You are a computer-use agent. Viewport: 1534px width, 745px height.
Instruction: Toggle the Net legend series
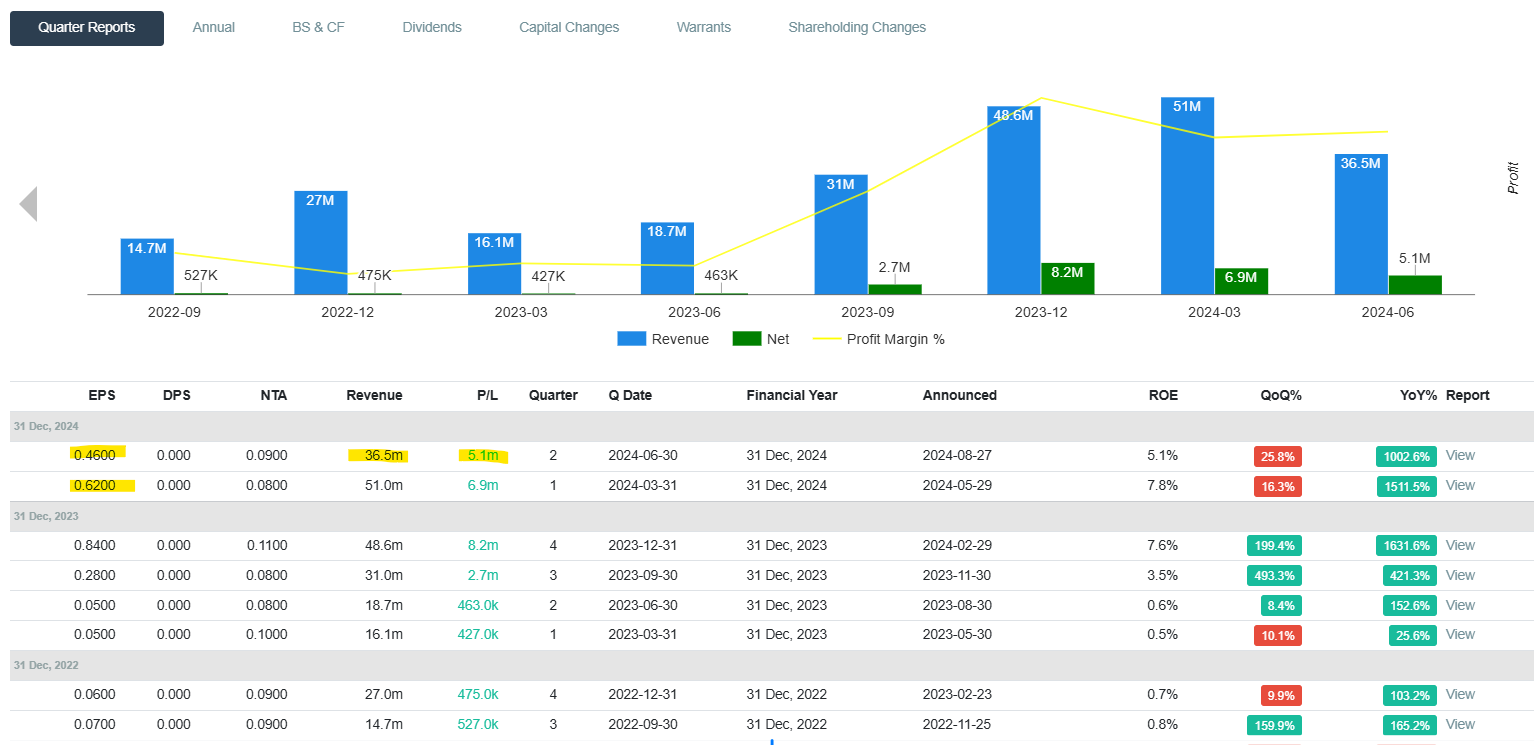(761, 339)
